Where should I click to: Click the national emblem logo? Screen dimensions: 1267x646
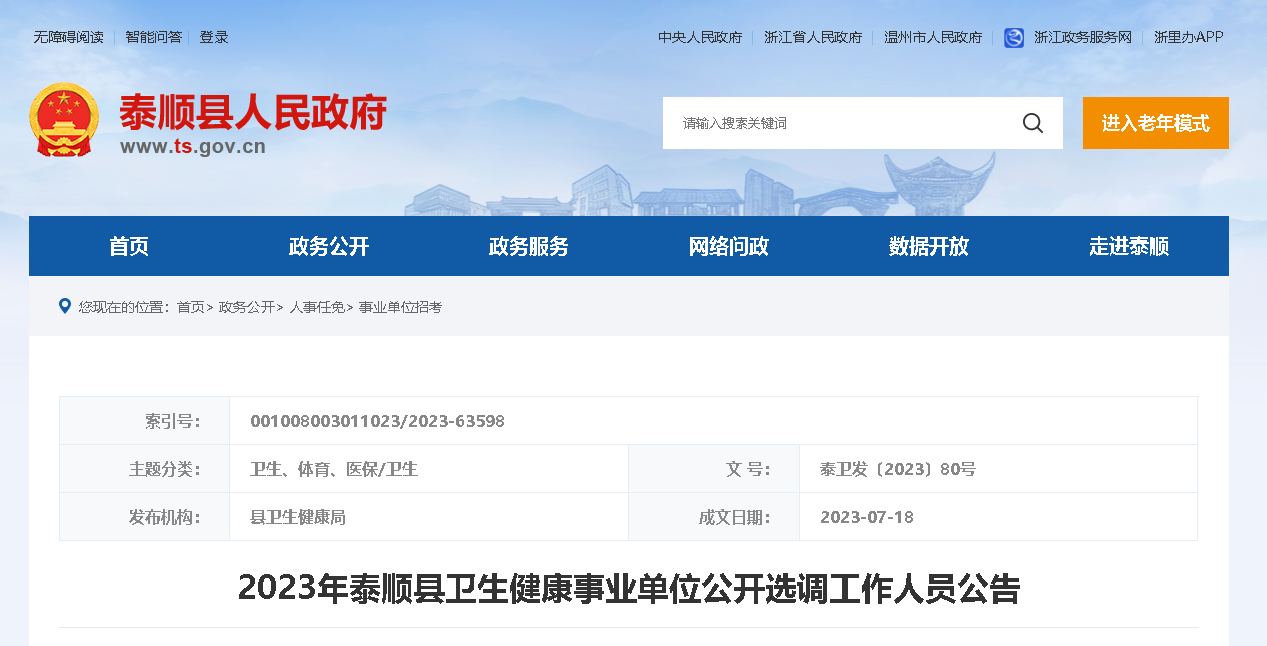[x=64, y=120]
